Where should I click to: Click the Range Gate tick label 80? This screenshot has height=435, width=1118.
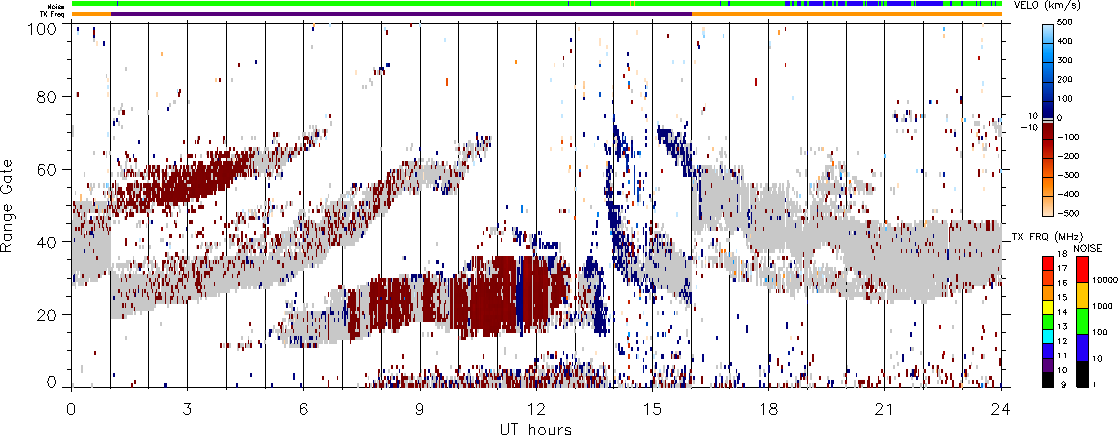[46, 96]
